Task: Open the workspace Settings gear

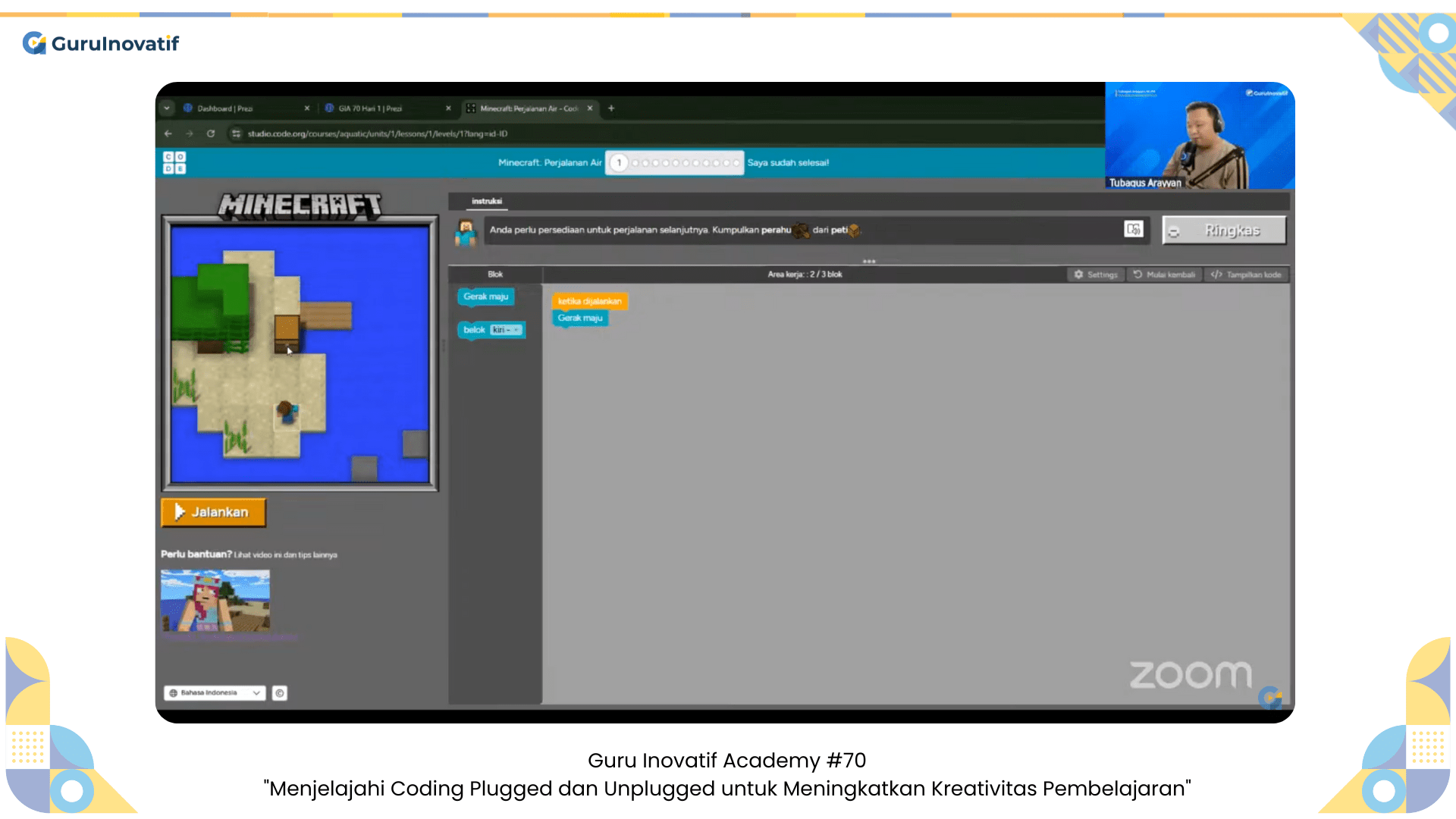Action: pyautogui.click(x=1095, y=275)
